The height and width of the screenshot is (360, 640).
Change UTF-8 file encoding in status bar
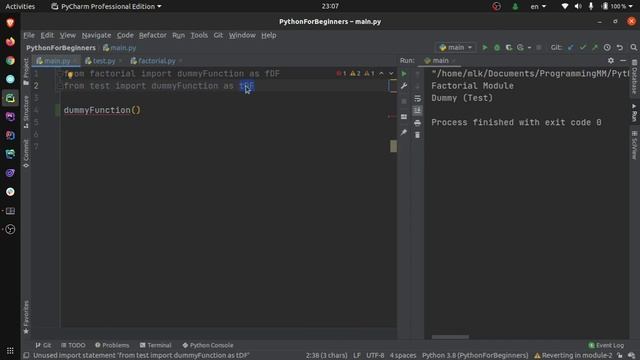point(375,356)
